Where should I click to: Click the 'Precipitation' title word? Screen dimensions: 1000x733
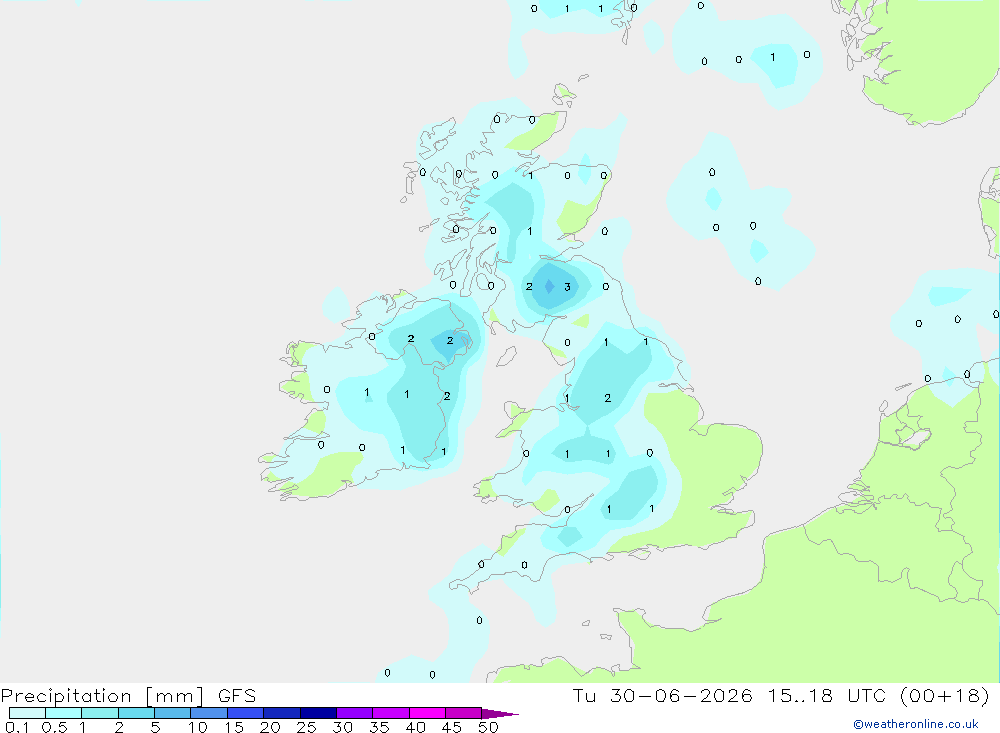[66, 695]
